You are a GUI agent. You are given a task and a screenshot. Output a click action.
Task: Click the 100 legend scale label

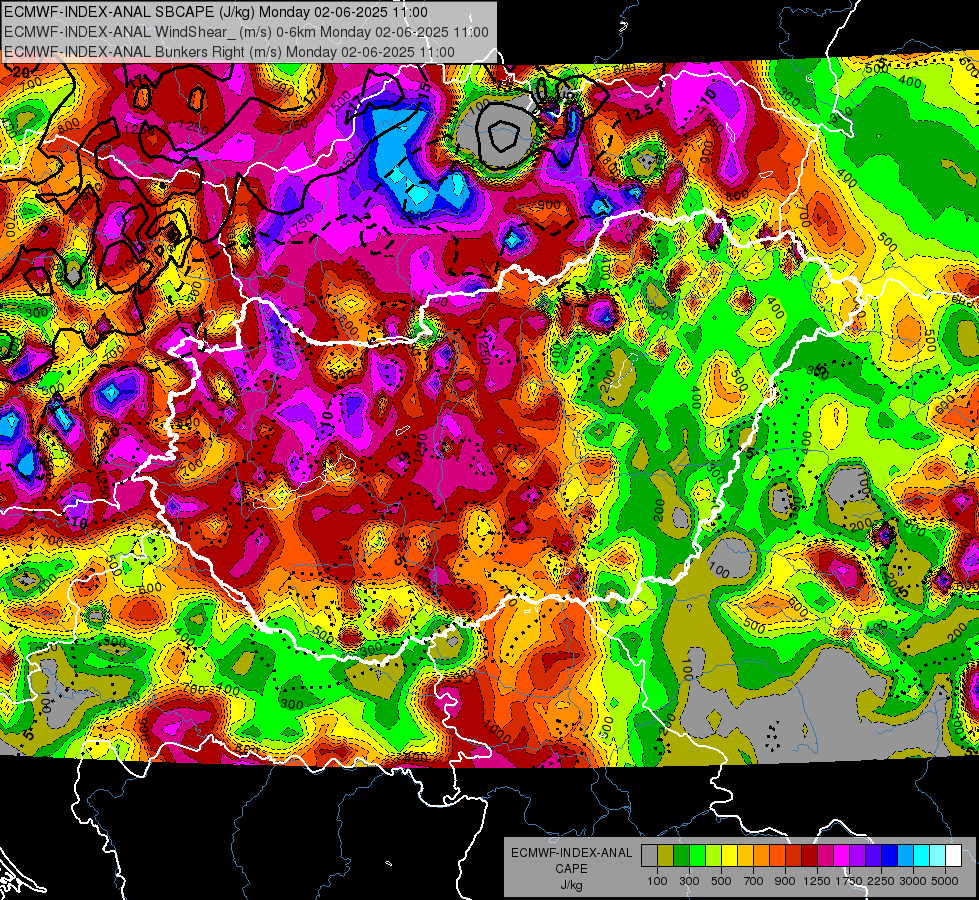click(657, 881)
